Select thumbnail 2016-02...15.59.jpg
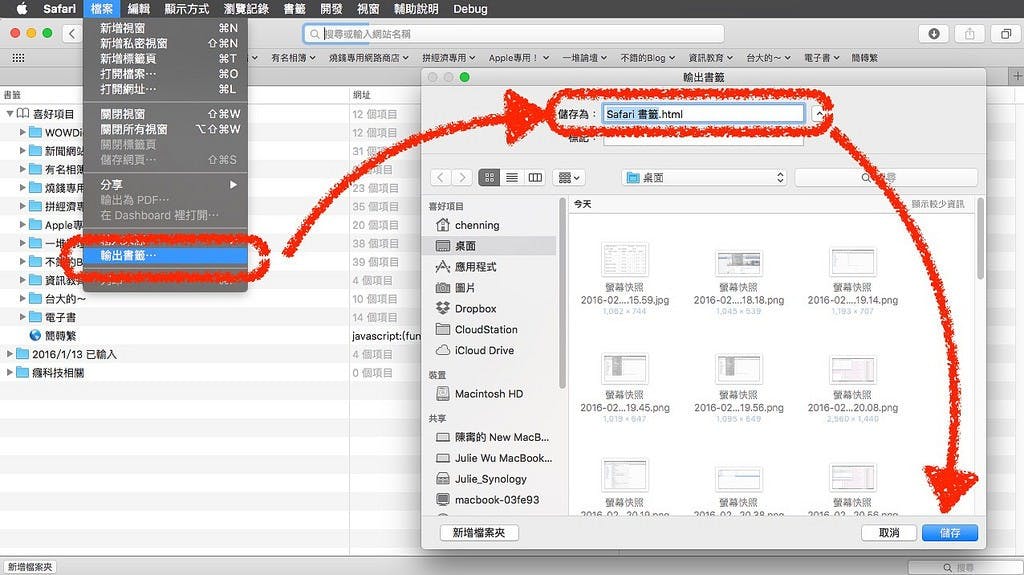Image resolution: width=1024 pixels, height=575 pixels. tap(624, 278)
